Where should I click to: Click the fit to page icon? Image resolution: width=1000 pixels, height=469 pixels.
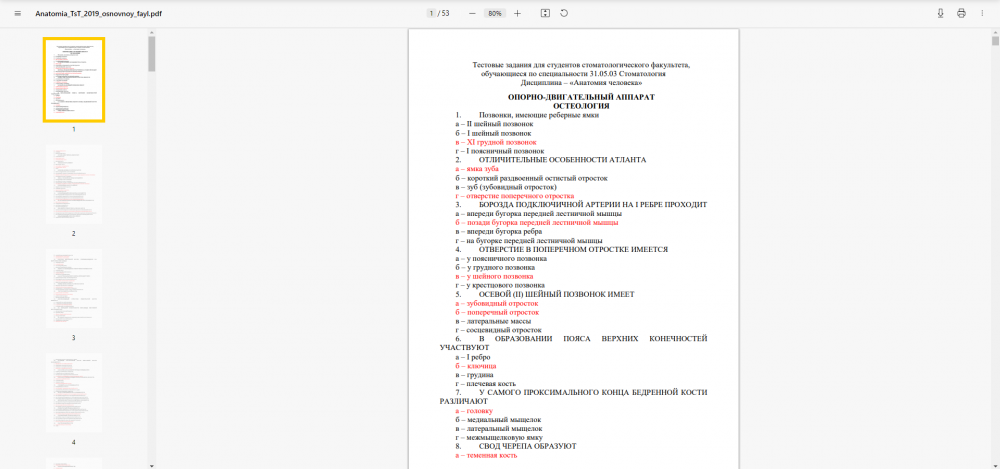[545, 13]
